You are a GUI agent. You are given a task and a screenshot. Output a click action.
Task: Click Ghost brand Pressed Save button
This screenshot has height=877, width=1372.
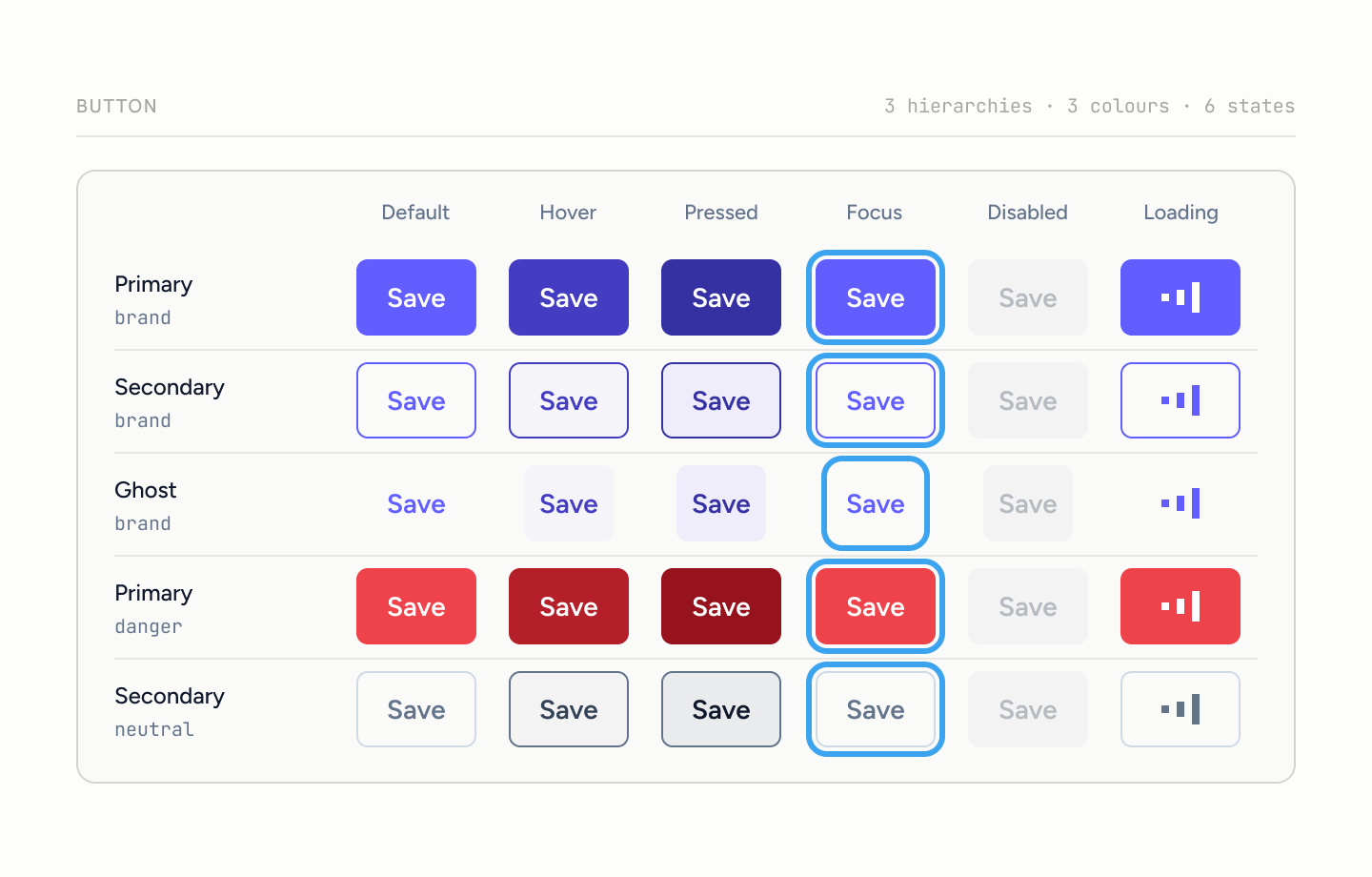(x=721, y=503)
